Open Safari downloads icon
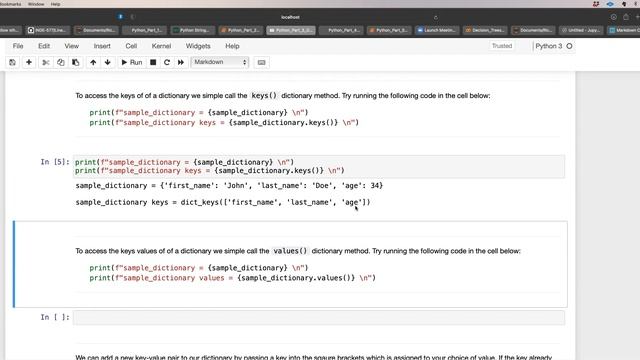640x360 pixels. coord(613,17)
